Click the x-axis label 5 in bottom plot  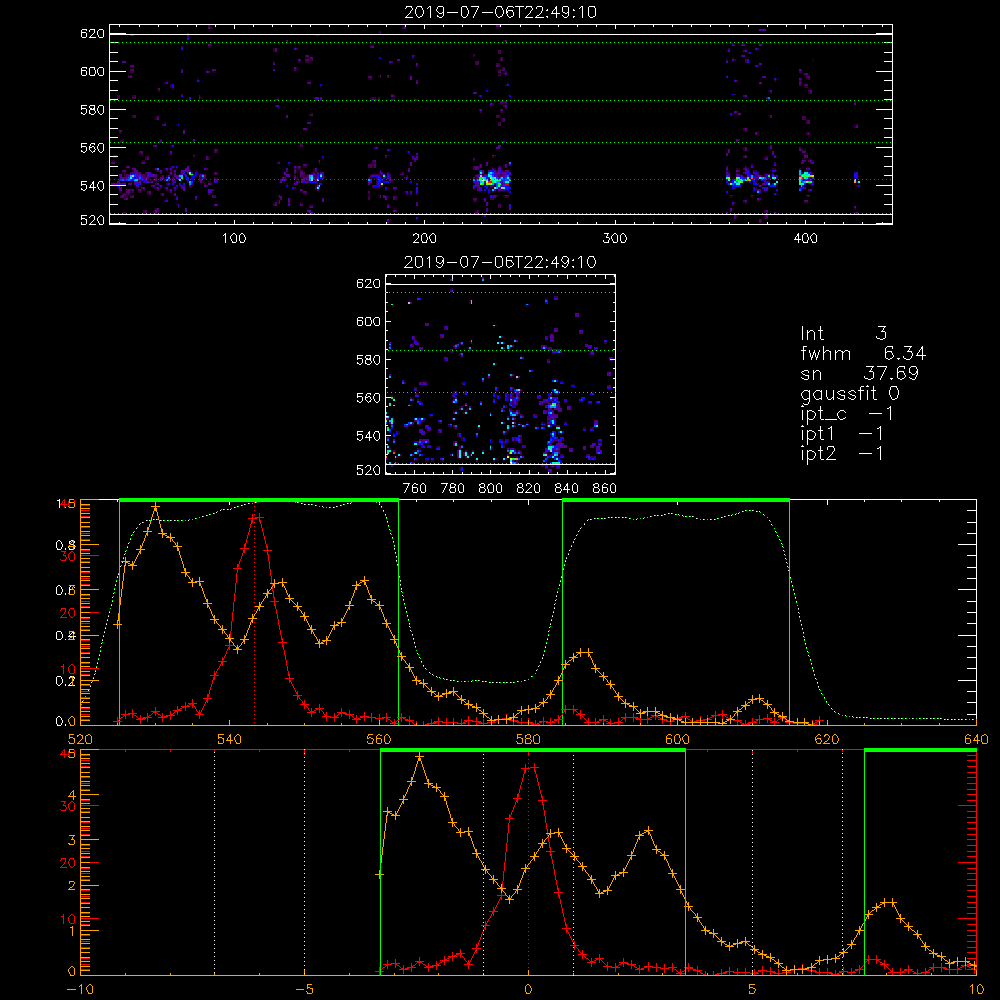point(753,990)
